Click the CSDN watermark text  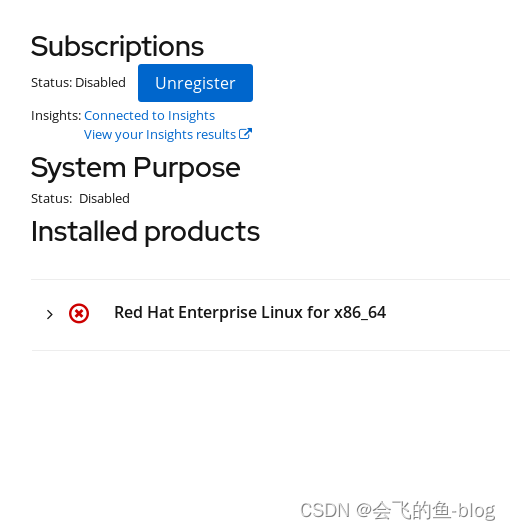(398, 510)
